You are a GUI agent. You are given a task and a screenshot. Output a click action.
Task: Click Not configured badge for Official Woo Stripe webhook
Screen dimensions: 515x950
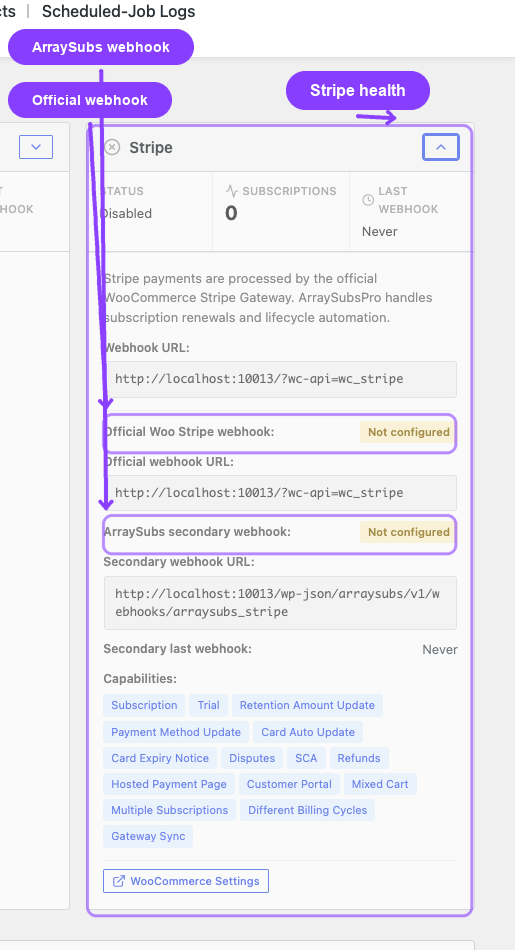408,432
